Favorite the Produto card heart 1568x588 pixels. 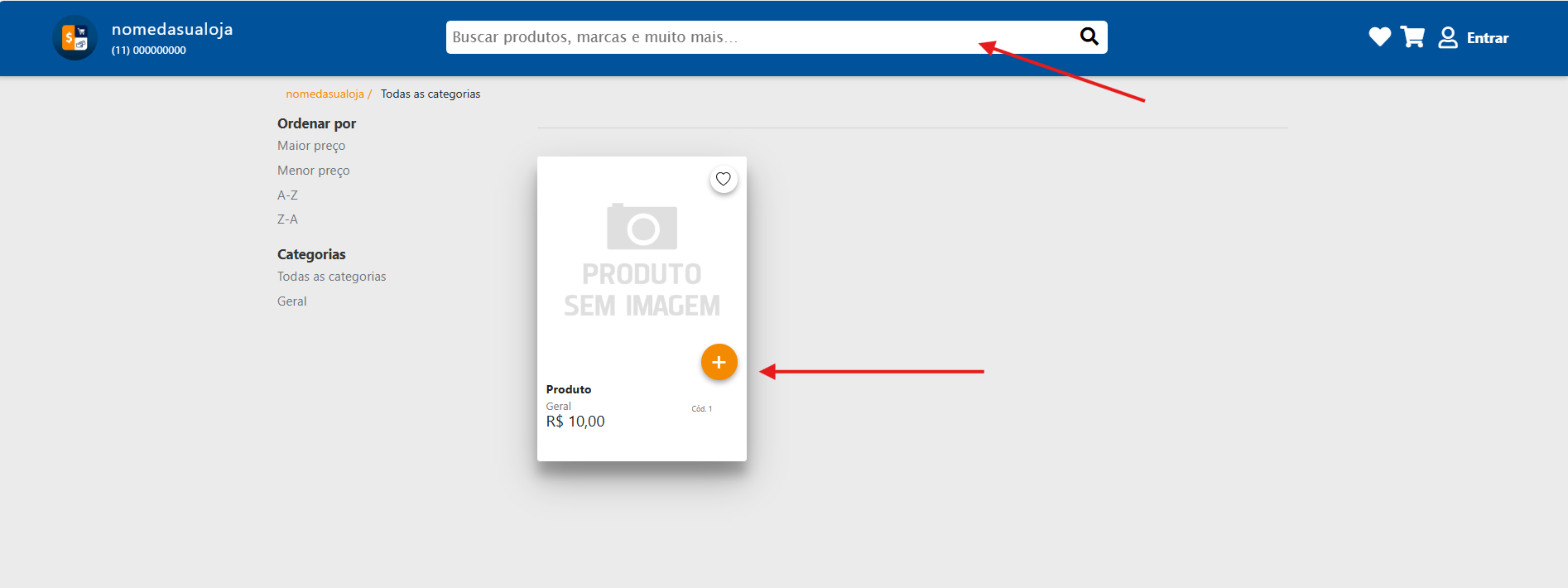724,179
